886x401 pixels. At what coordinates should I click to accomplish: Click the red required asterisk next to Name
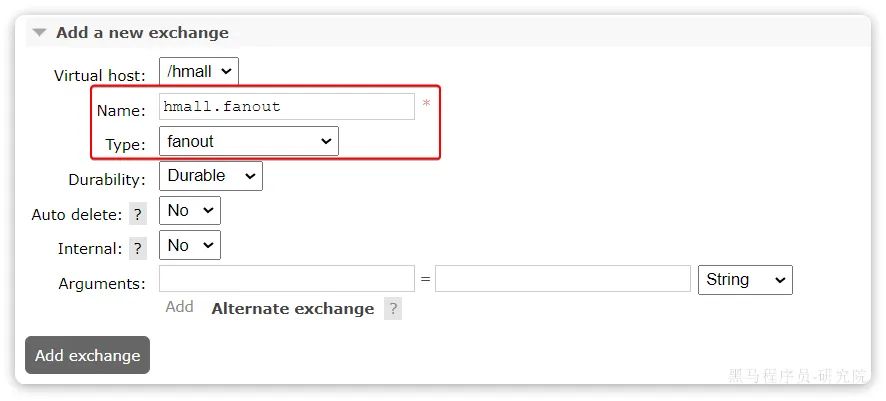426,105
